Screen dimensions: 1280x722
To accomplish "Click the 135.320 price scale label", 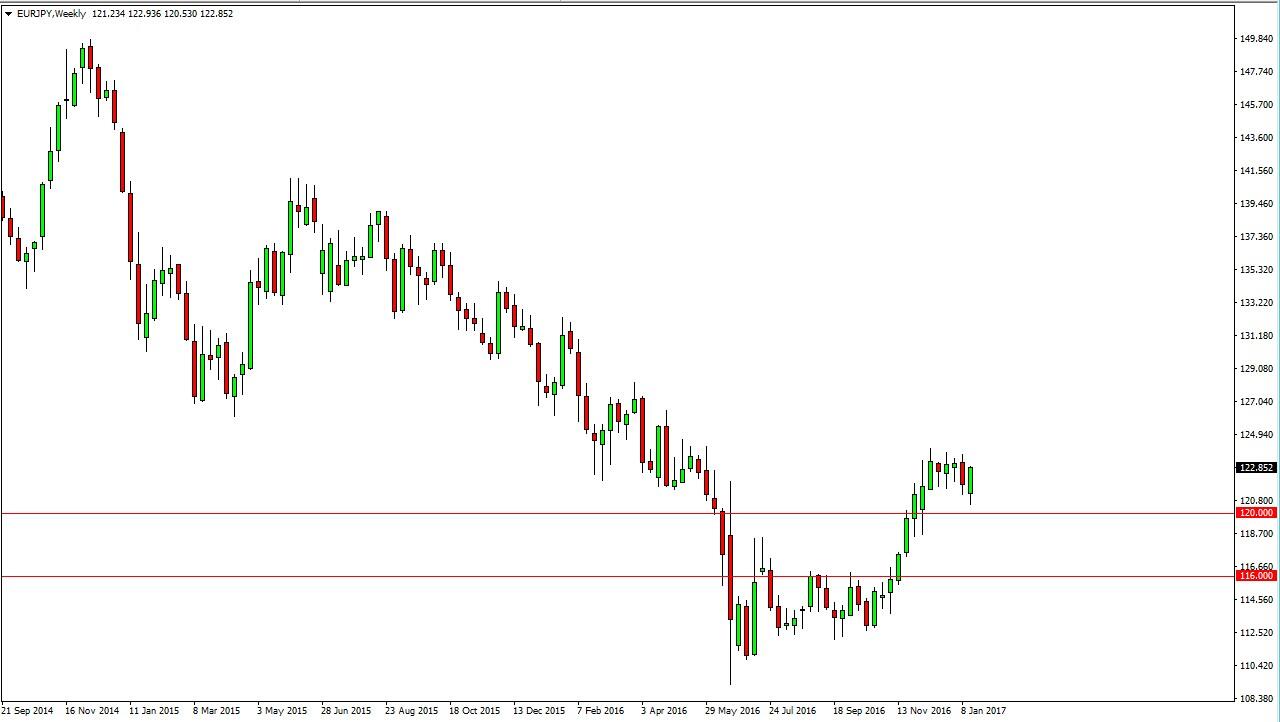I will coord(1255,270).
